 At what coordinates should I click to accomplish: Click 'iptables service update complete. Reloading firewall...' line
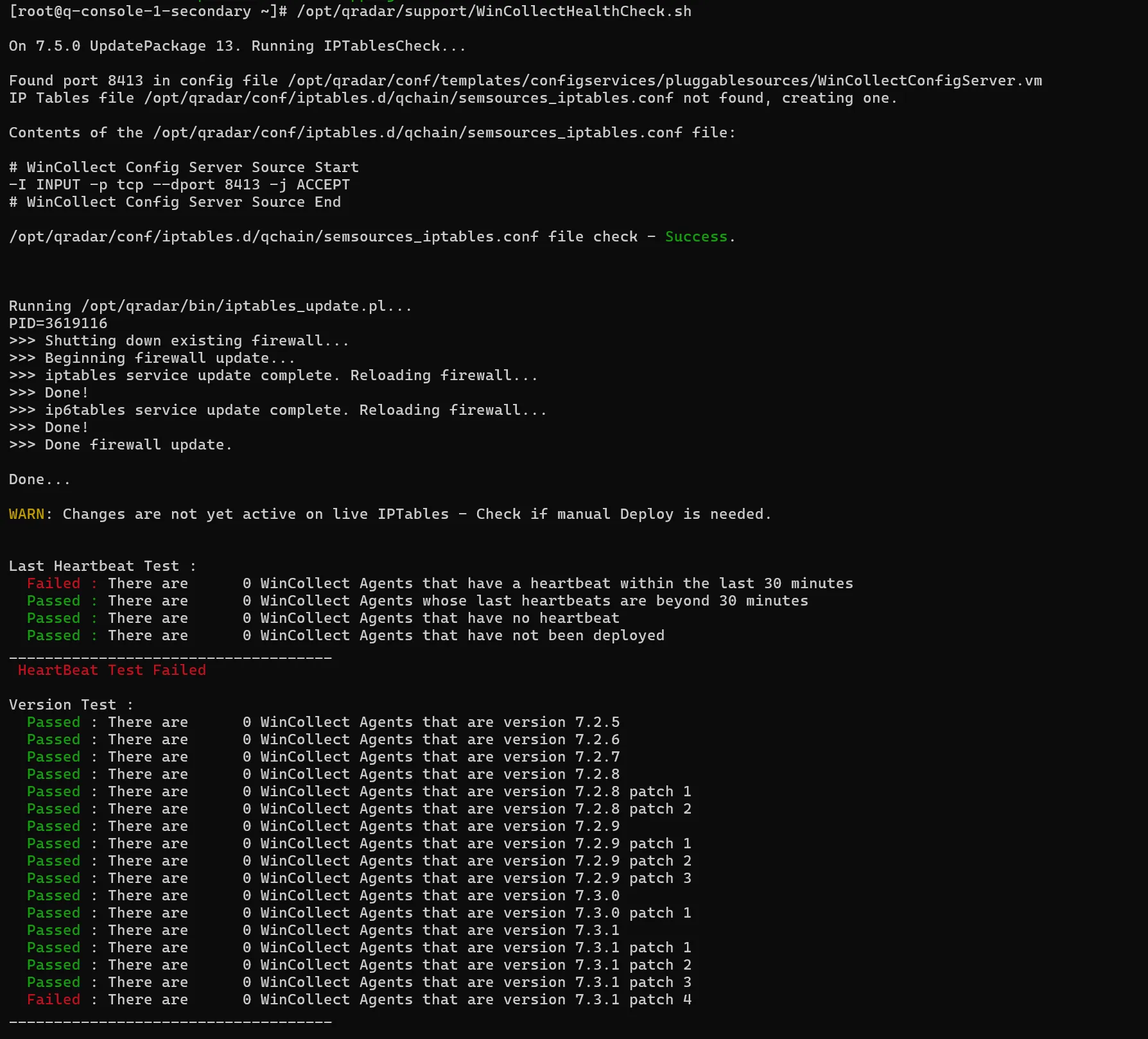click(274, 376)
